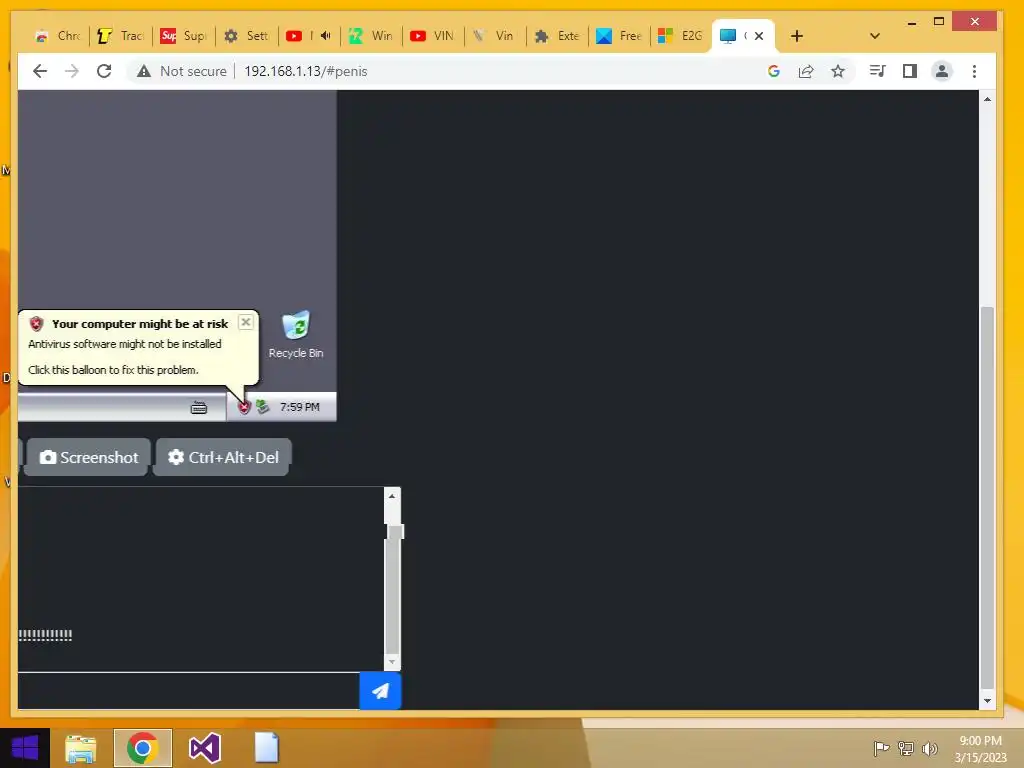The height and width of the screenshot is (768, 1024).
Task: Click the green network tray icon in remote desktop
Action: pyautogui.click(x=263, y=407)
